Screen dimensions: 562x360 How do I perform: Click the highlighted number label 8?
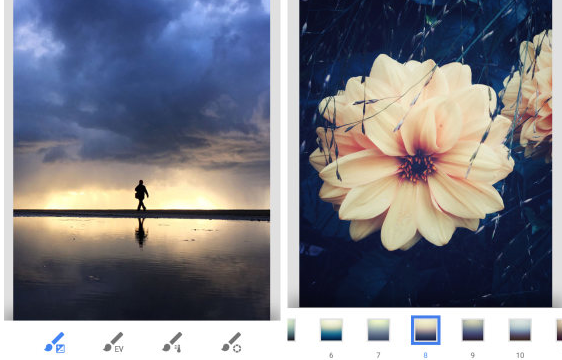[x=425, y=355]
